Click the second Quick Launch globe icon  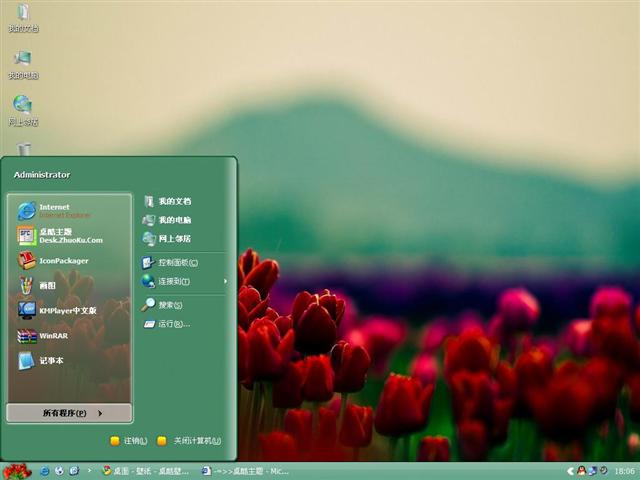coord(59,471)
